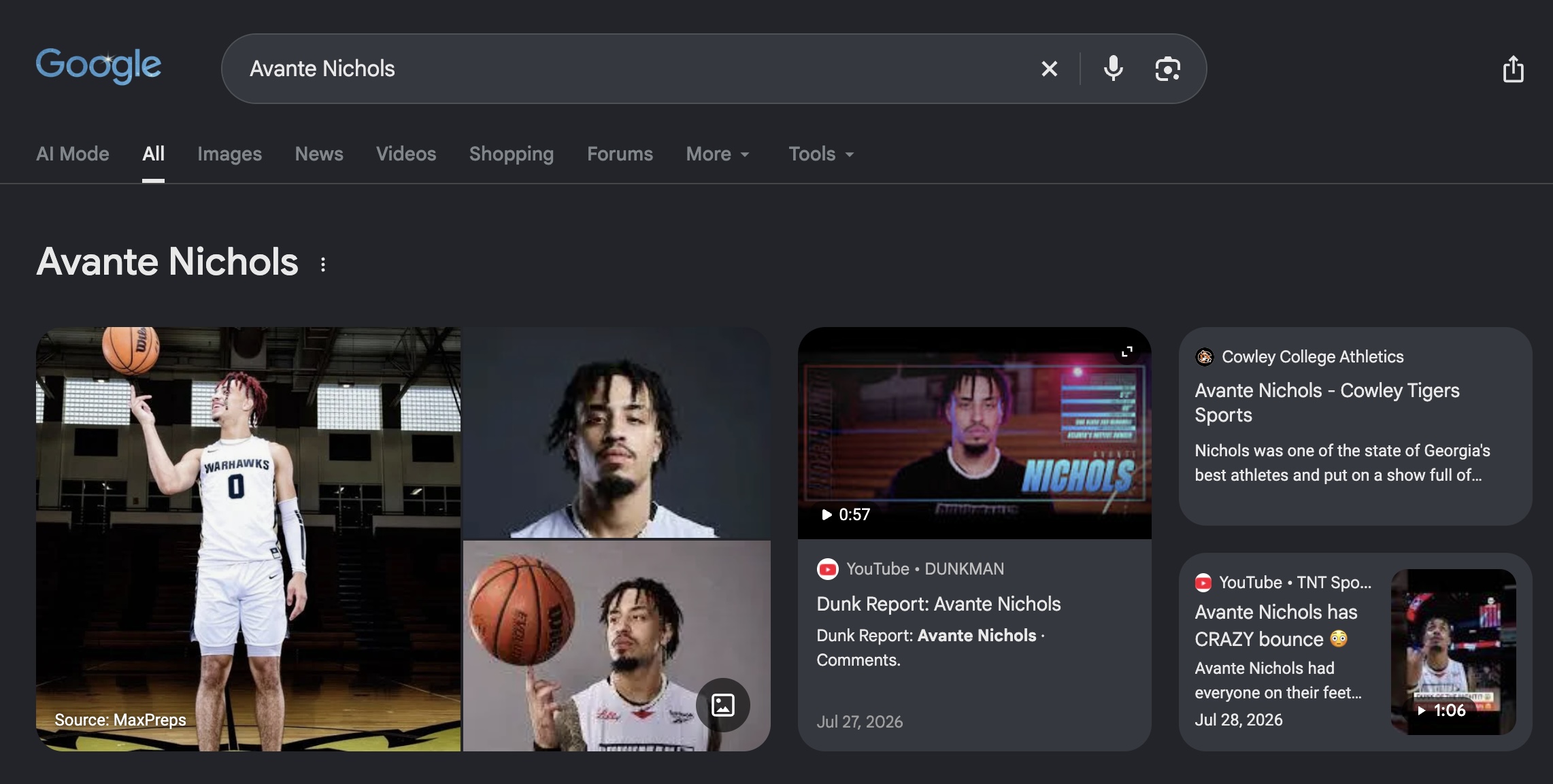Open Google Lens image search icon
The width and height of the screenshot is (1553, 784).
[x=1167, y=69]
